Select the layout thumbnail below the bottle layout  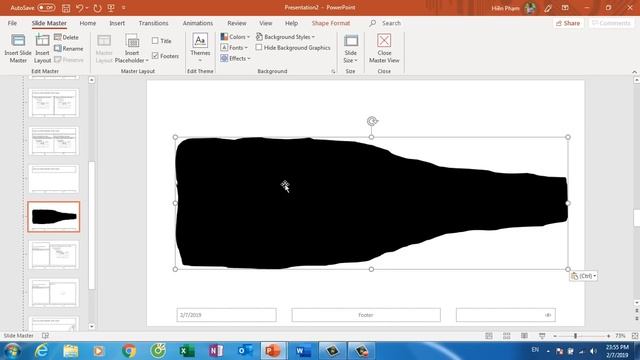coord(54,255)
